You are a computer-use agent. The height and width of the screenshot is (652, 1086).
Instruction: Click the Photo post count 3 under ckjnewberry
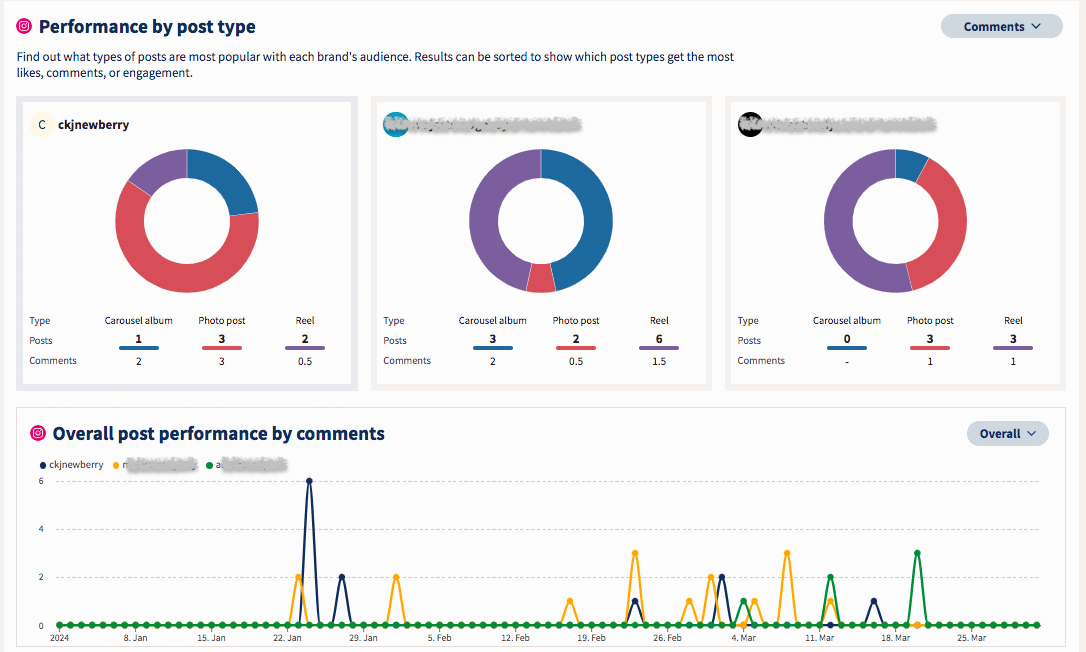(x=222, y=339)
